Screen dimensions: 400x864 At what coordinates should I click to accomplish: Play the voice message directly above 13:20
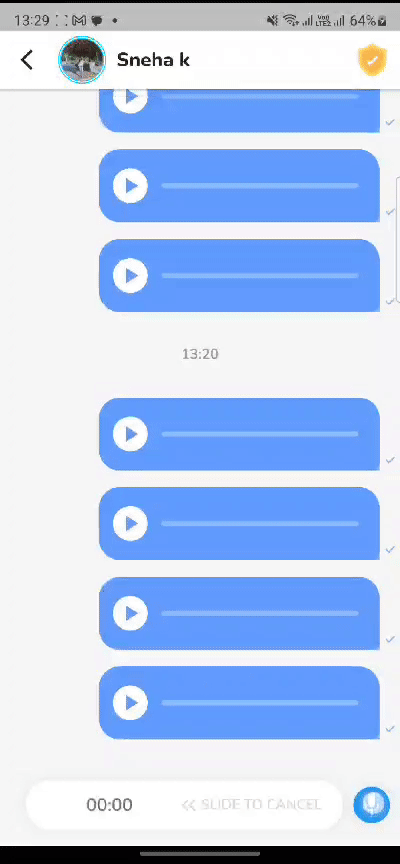131,276
